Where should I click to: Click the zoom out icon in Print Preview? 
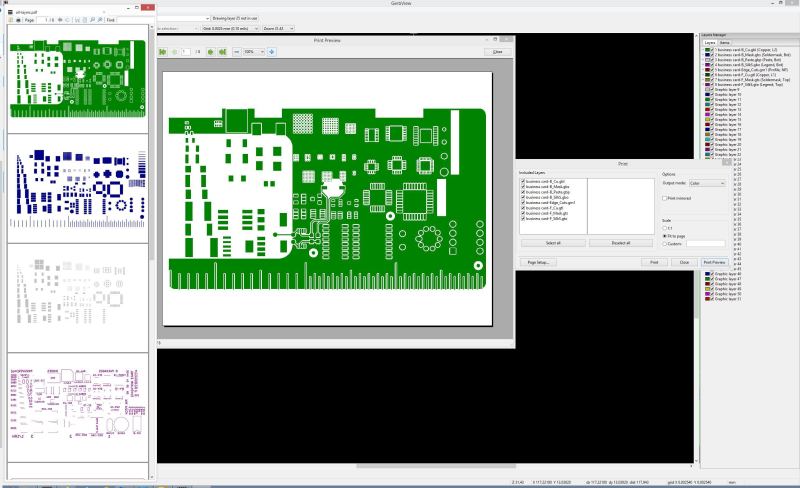[x=237, y=52]
